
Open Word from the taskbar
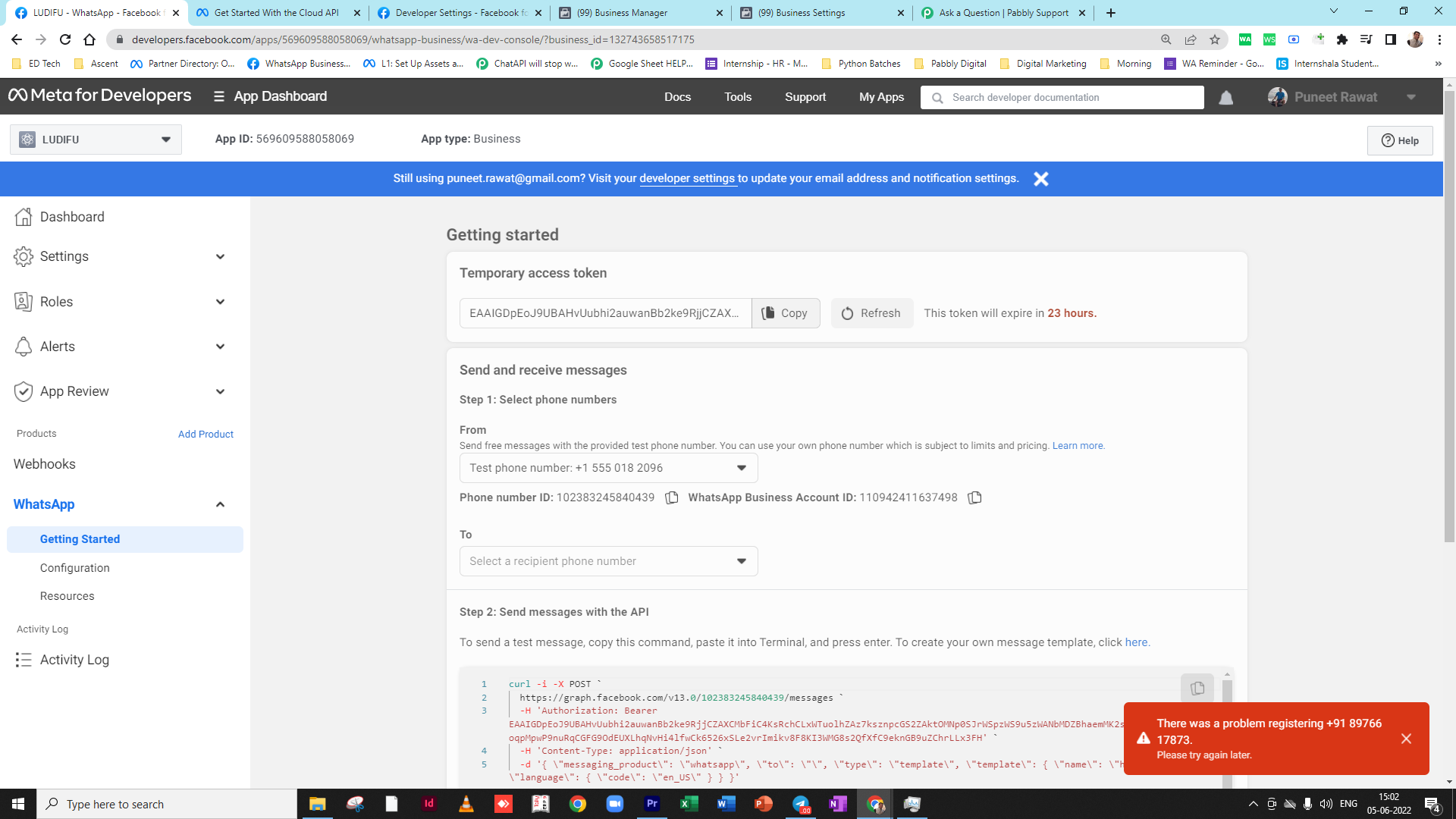coord(726,804)
